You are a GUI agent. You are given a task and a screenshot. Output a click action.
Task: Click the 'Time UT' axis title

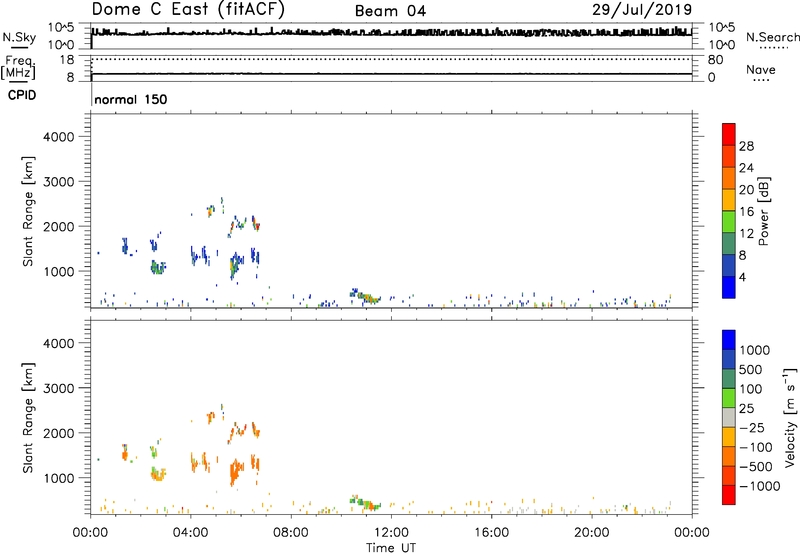(x=391, y=548)
